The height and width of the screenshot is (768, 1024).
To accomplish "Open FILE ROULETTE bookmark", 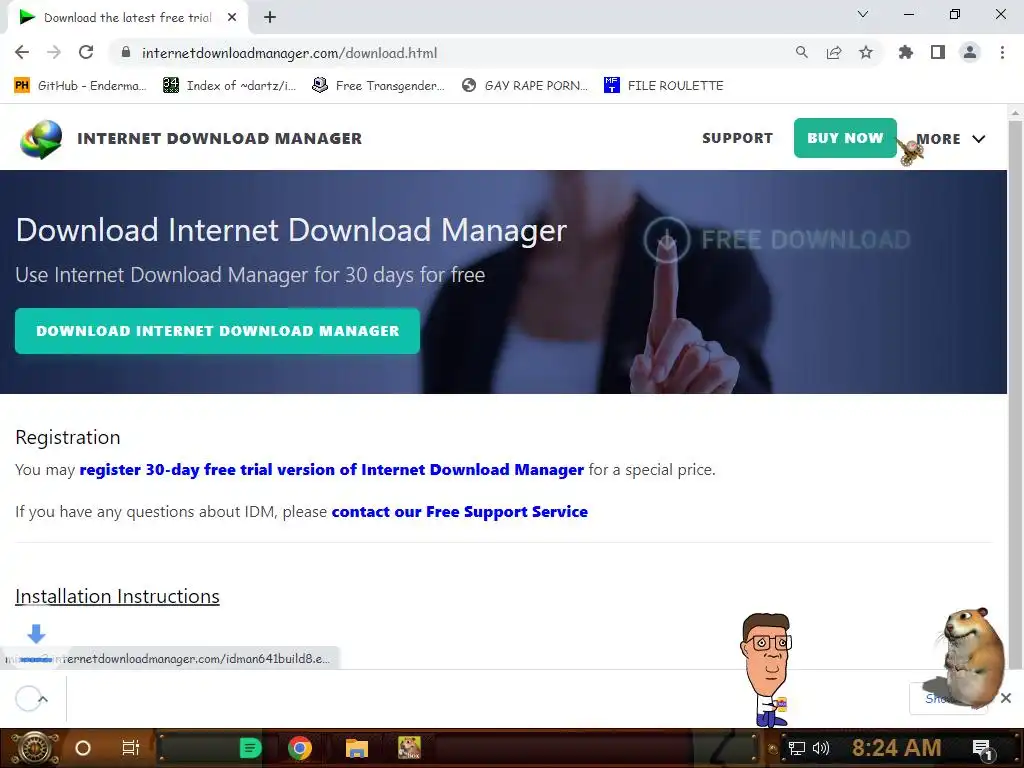I will tap(664, 86).
